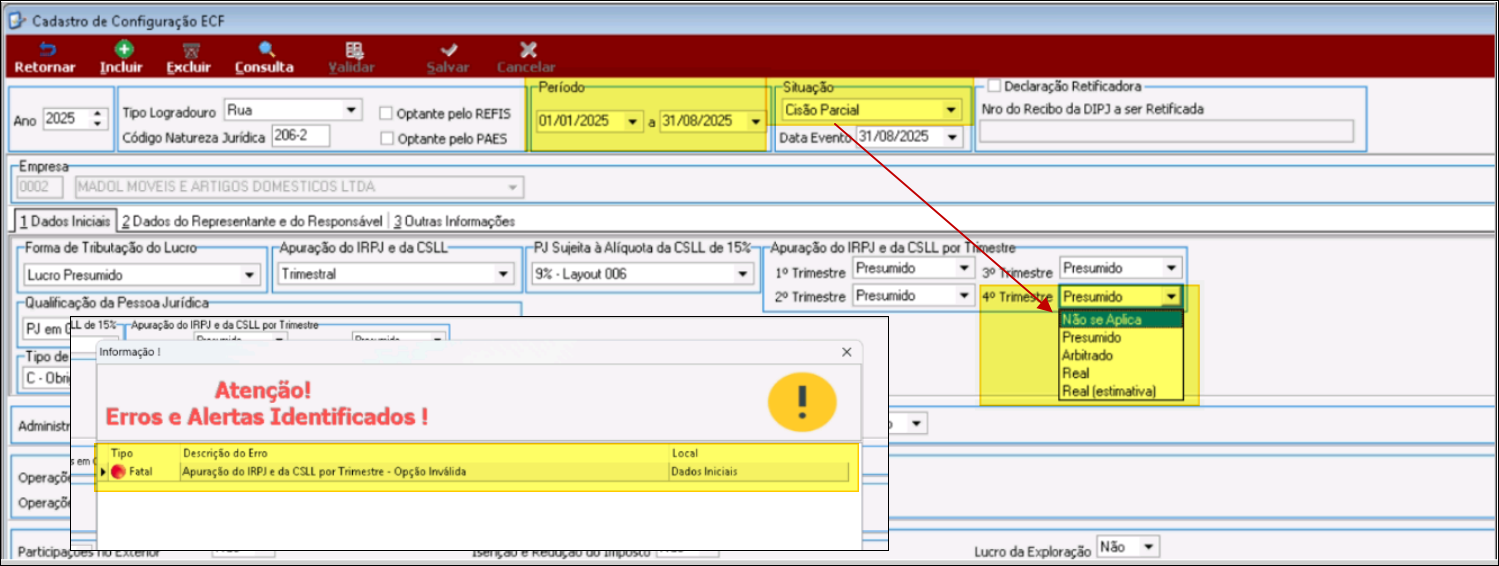Click the Código Natureza Jurídica field
This screenshot has height=566, width=1499.
pyautogui.click(x=300, y=137)
